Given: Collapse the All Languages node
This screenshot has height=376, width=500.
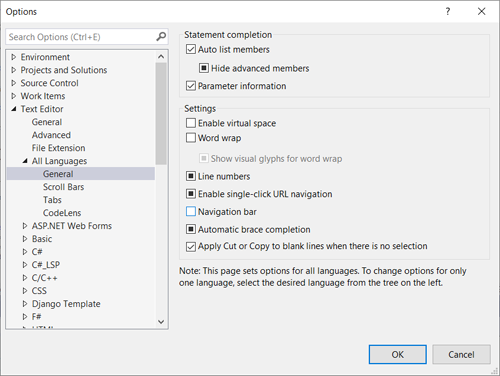Looking at the screenshot, I should 25,161.
